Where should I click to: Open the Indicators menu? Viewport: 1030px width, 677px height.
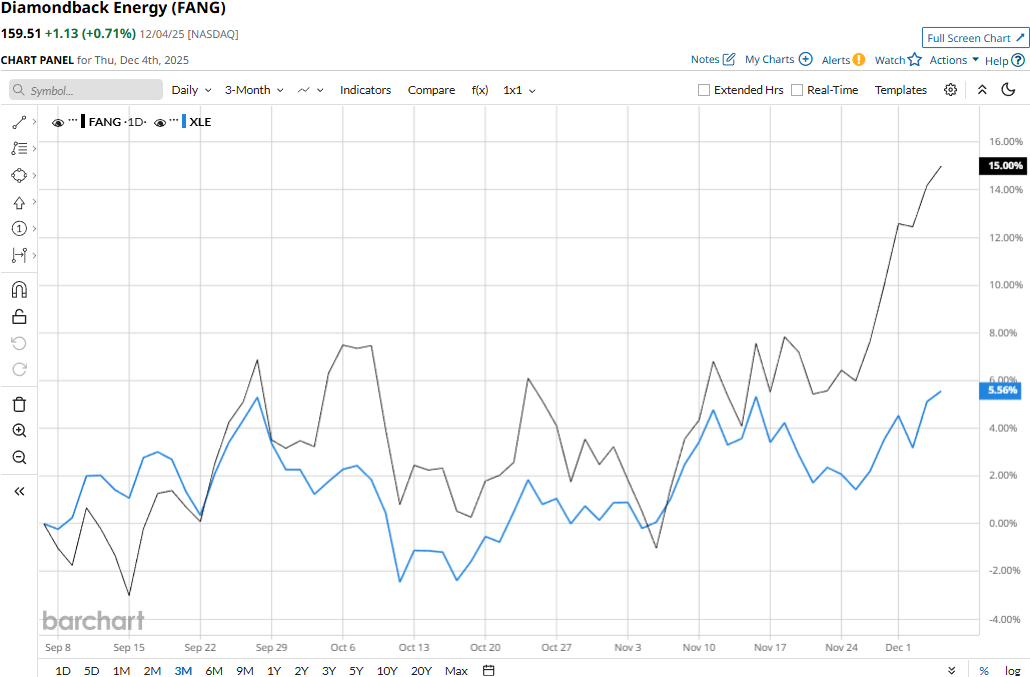(365, 90)
